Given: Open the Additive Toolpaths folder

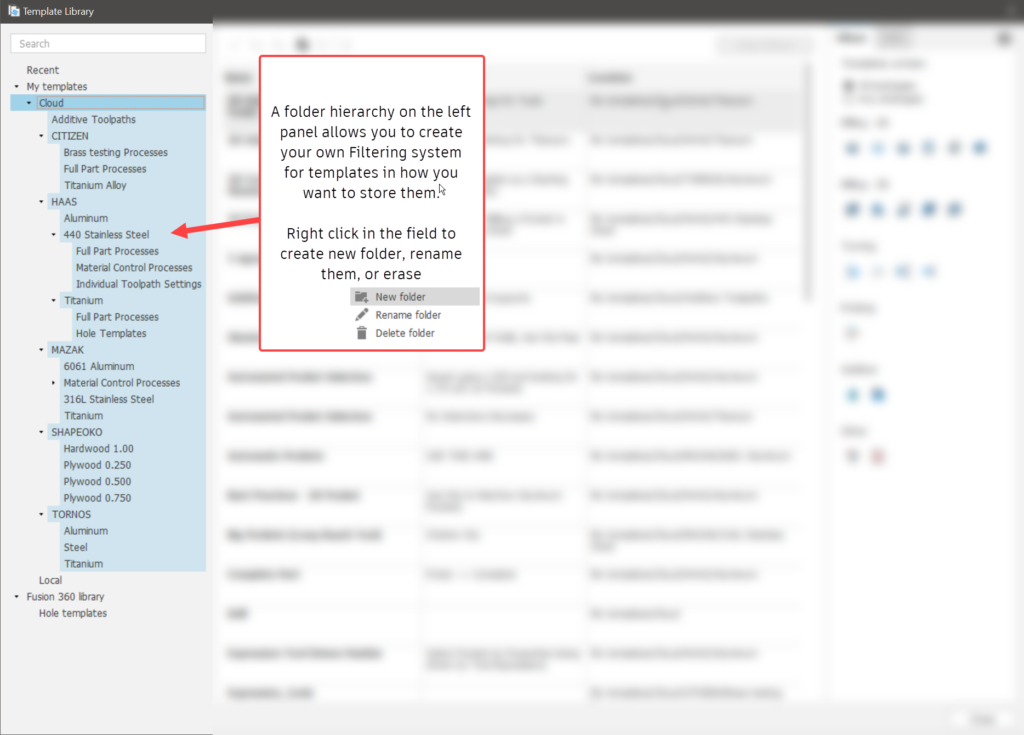Looking at the screenshot, I should pos(93,120).
